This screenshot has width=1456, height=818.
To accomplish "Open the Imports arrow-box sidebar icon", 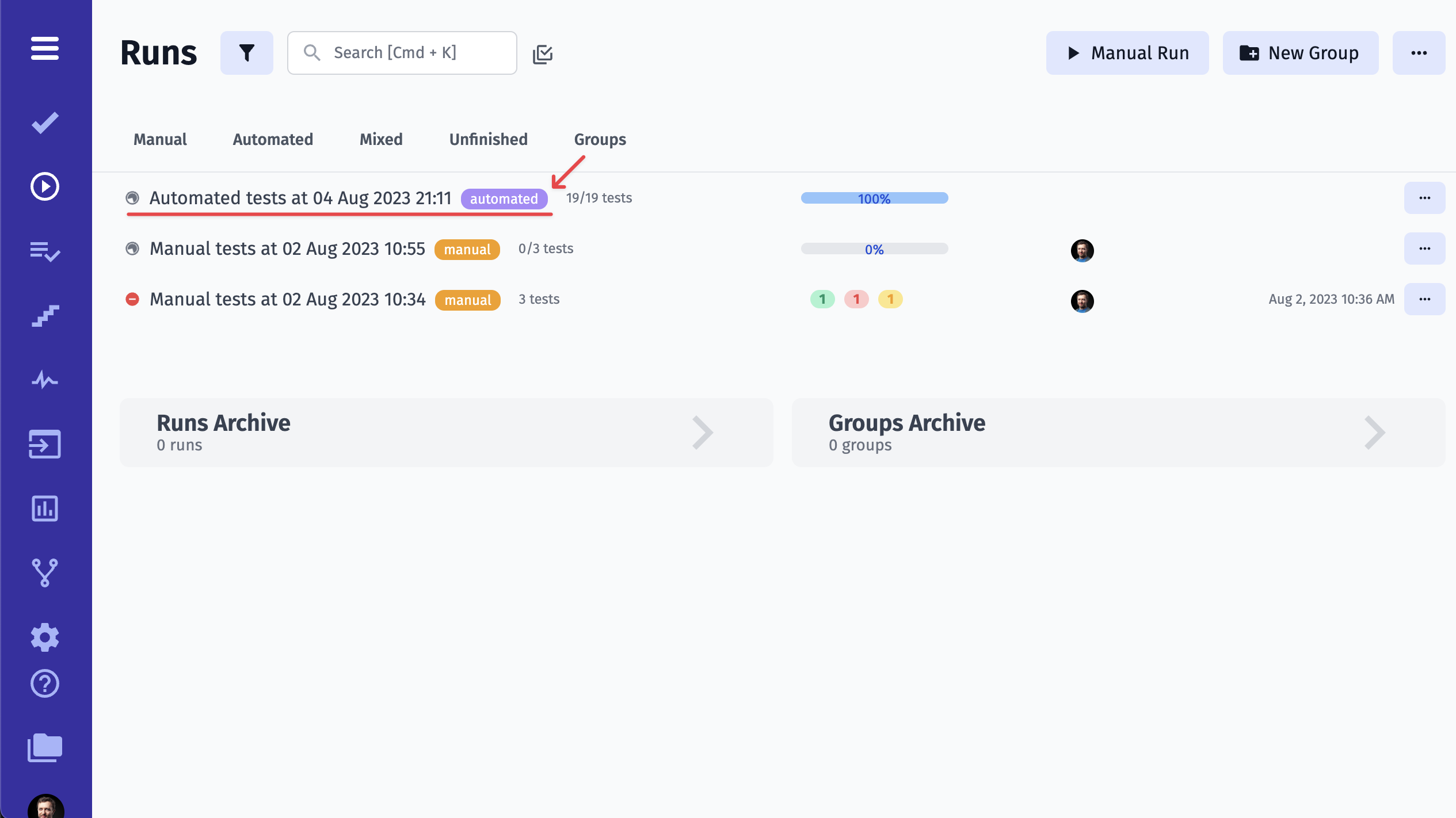I will 45,444.
